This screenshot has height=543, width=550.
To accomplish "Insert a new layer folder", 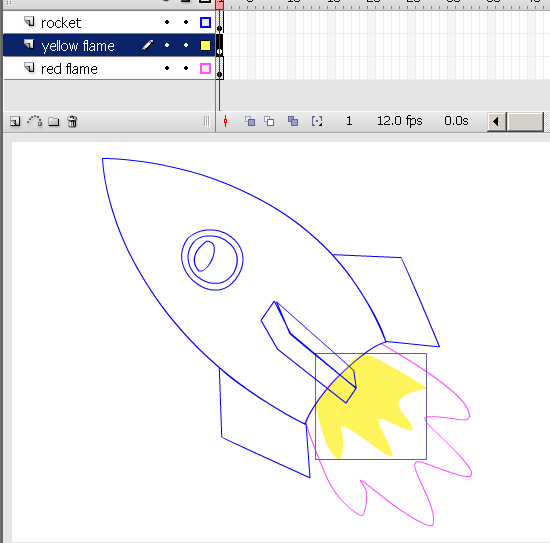I will tap(54, 121).
